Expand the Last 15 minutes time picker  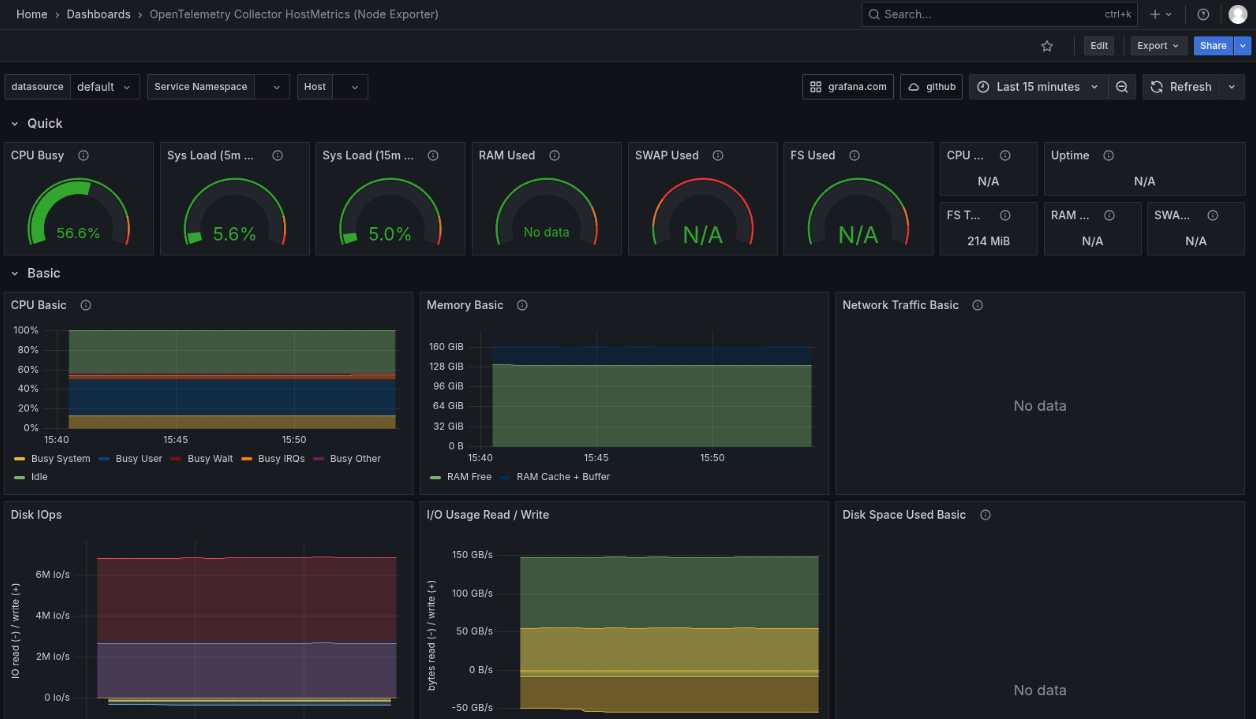pyautogui.click(x=1038, y=87)
